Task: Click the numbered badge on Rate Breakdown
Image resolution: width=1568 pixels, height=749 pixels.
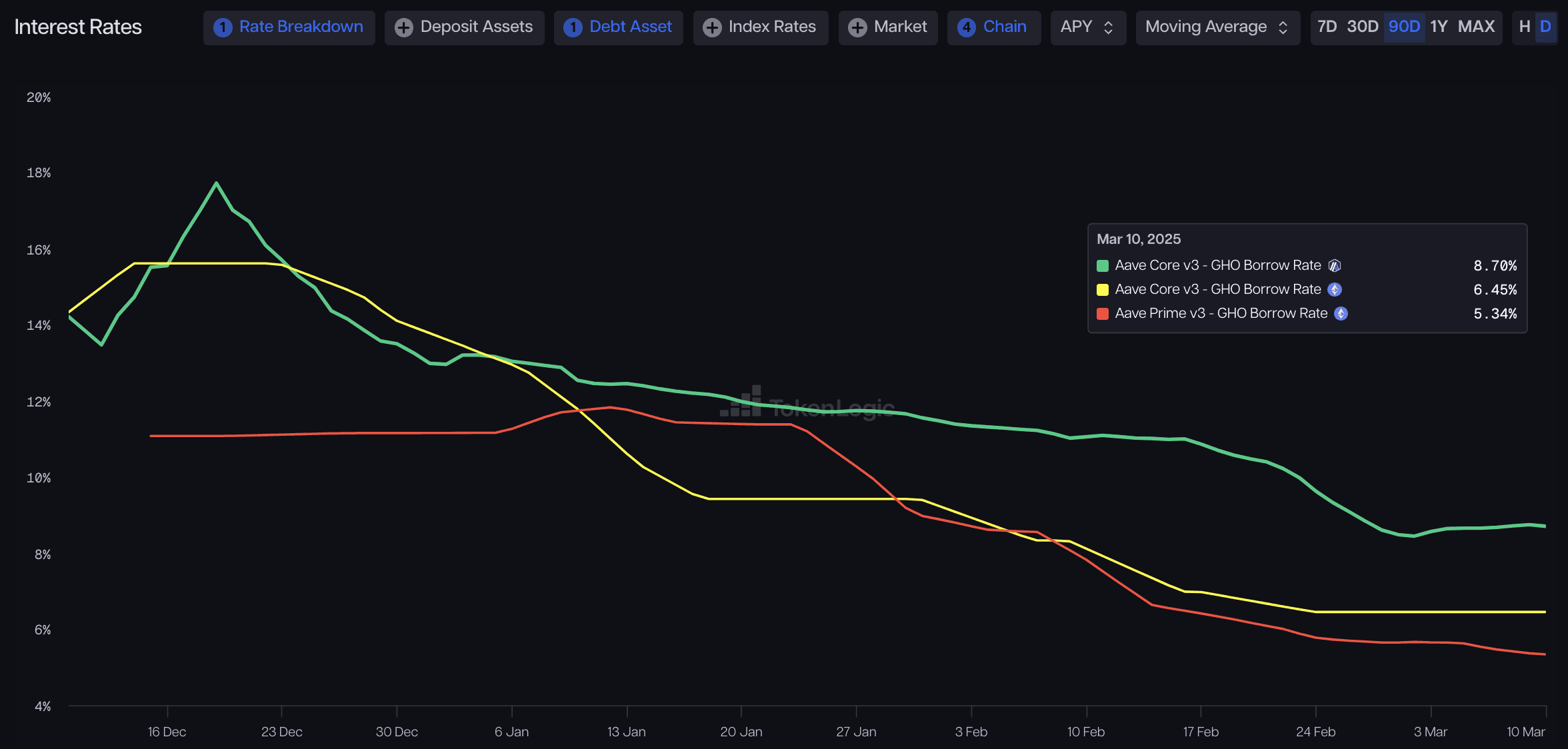Action: (x=223, y=27)
